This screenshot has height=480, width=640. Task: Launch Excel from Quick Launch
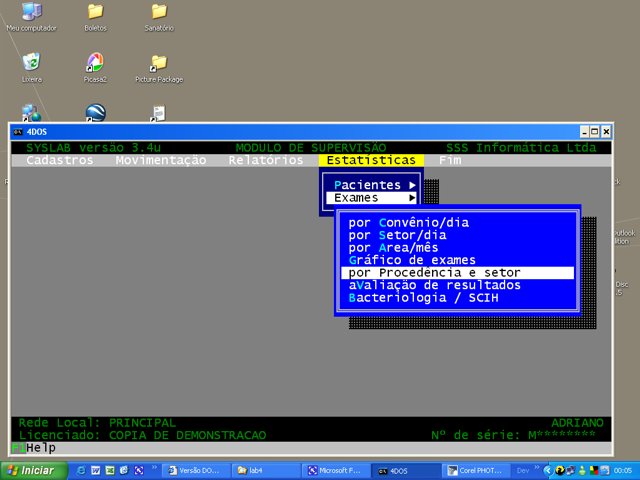pos(110,470)
